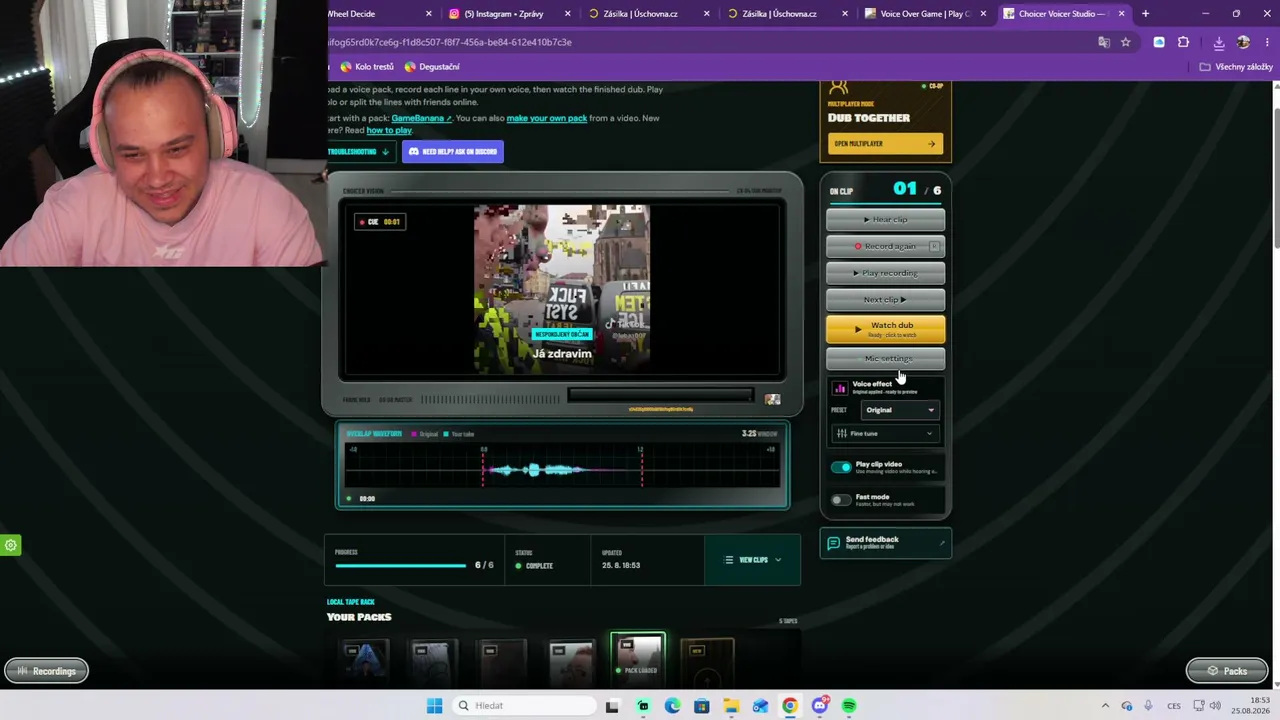Click the blue extension icon in the toolbar
The image size is (1280, 720).
(1159, 42)
